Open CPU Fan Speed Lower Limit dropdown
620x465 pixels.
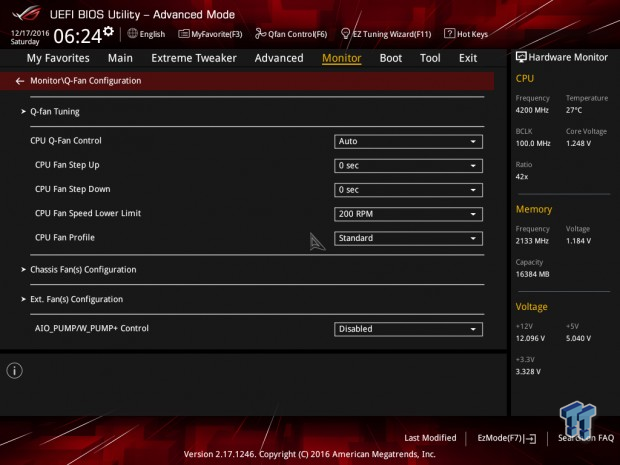408,214
